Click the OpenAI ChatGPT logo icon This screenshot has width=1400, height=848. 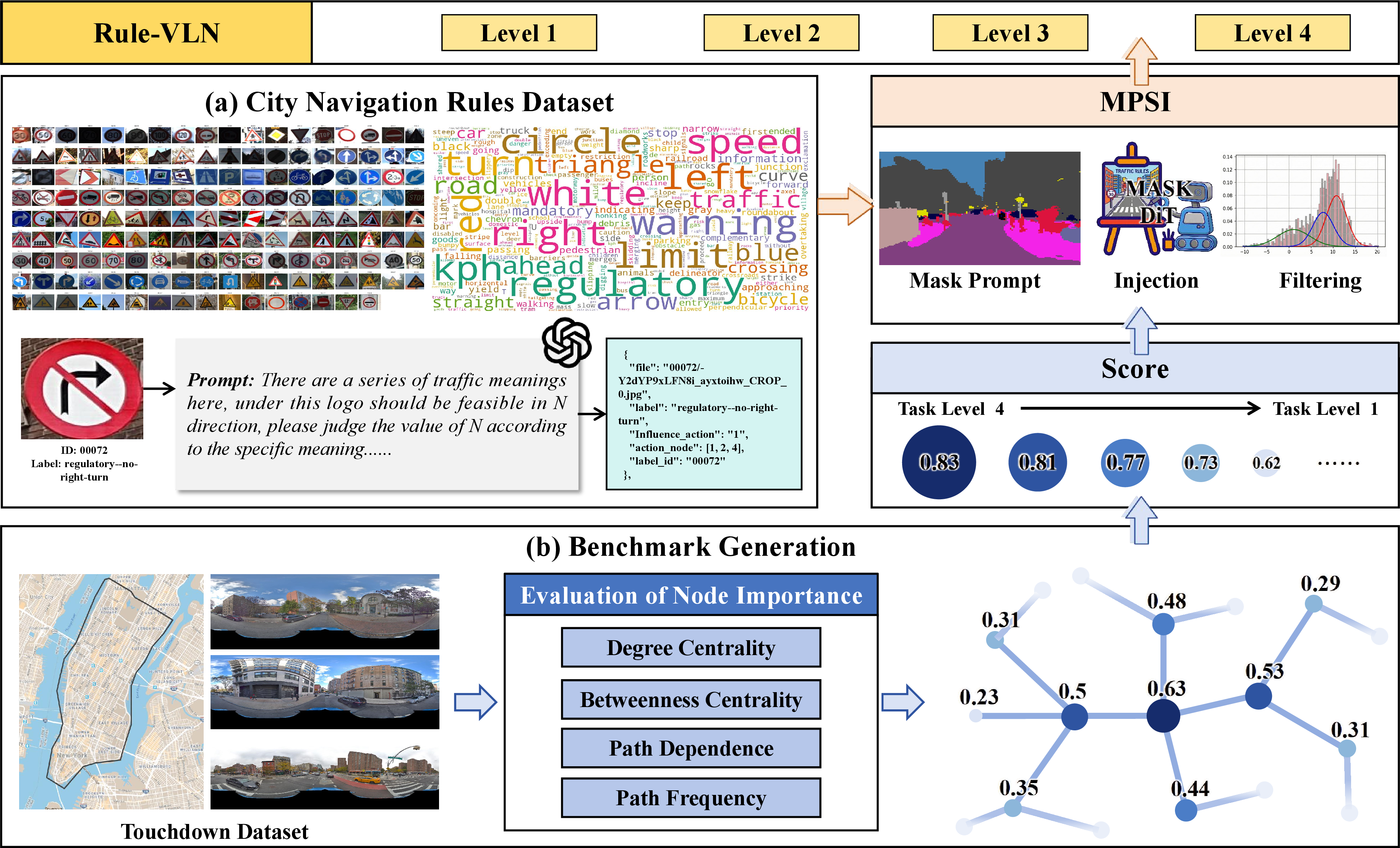pyautogui.click(x=567, y=343)
